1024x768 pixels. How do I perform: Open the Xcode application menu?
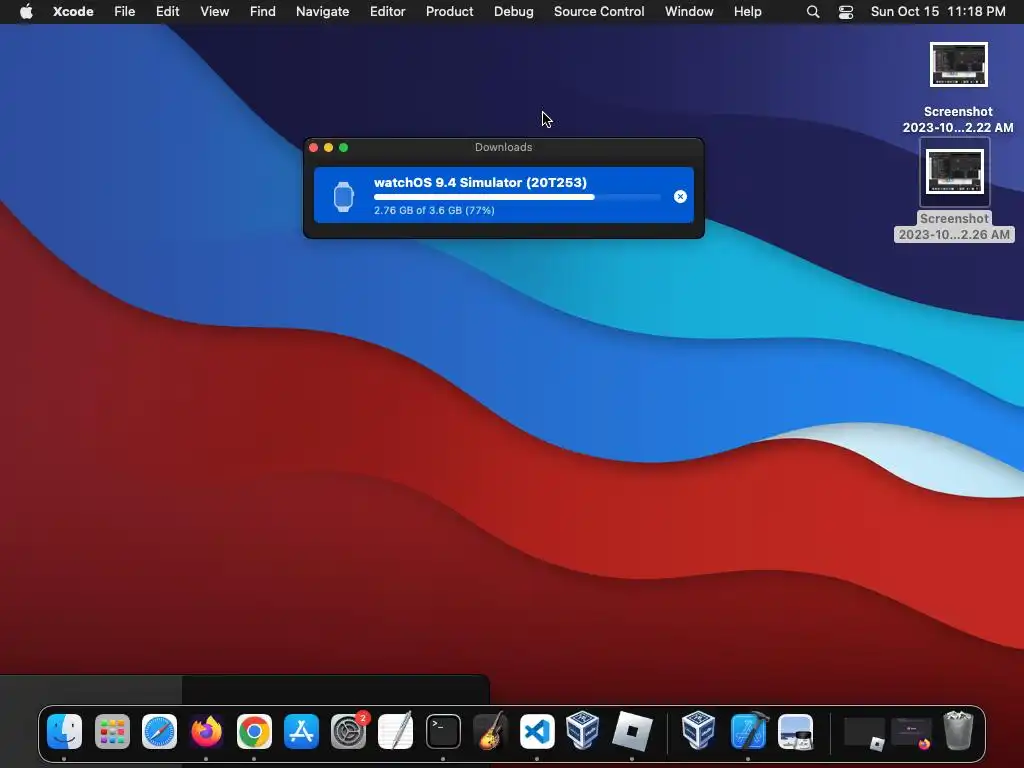pos(73,12)
